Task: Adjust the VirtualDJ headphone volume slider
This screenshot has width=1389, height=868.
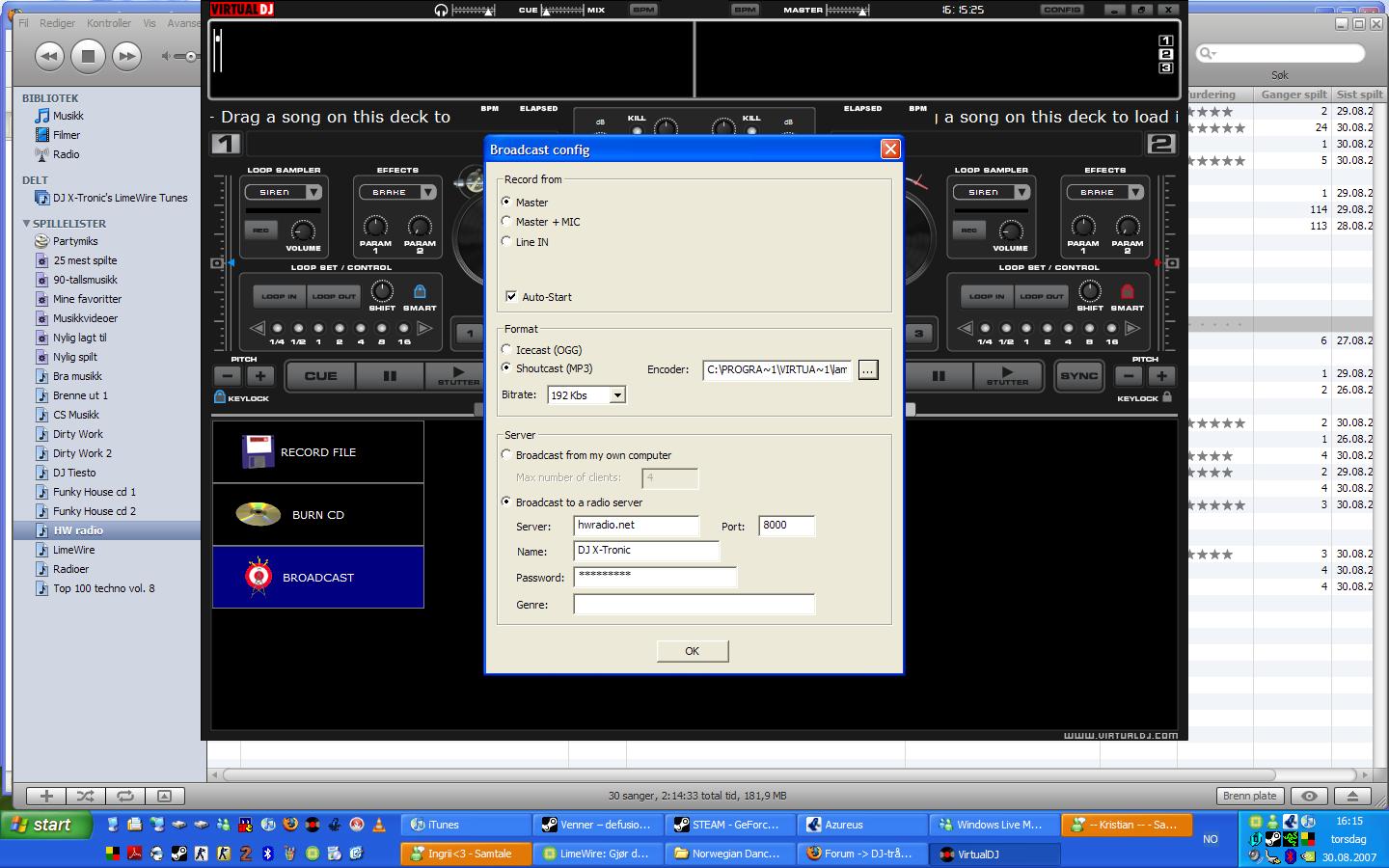Action: pyautogui.click(x=473, y=10)
